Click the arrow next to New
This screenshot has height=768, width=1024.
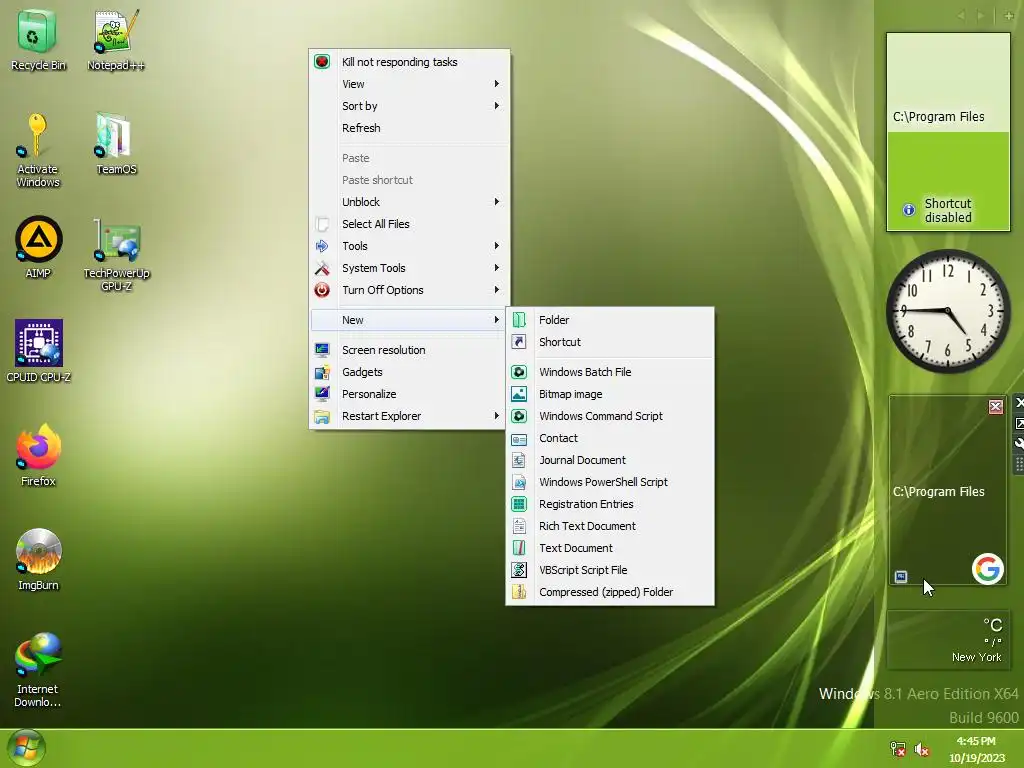(497, 320)
